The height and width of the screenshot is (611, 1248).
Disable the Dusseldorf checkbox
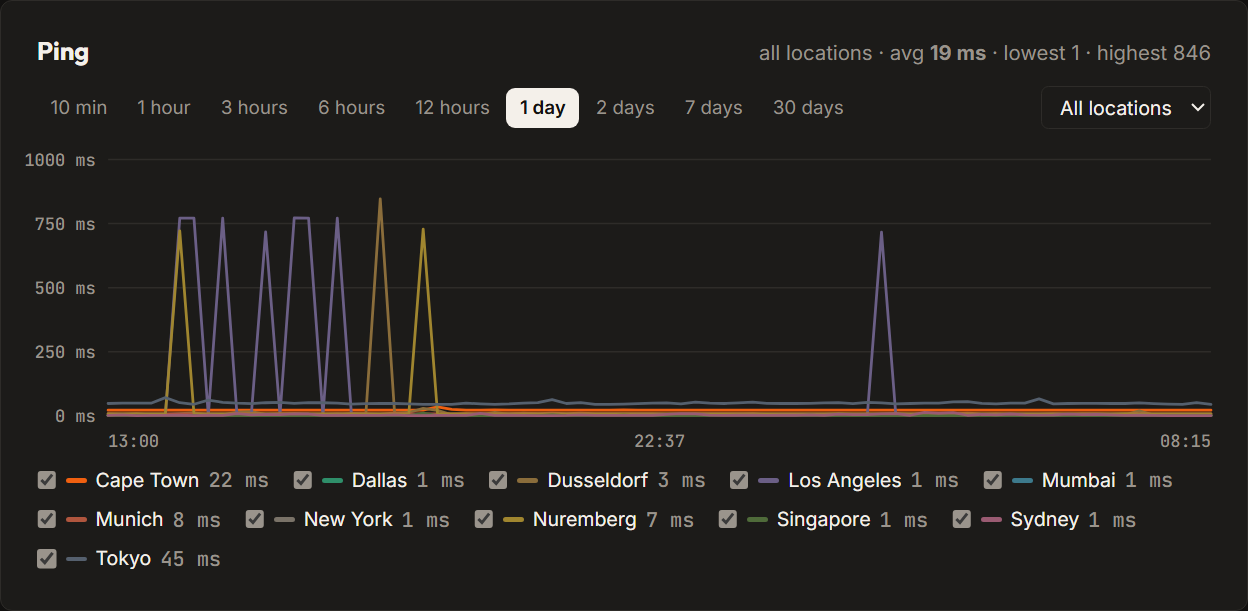(x=498, y=480)
